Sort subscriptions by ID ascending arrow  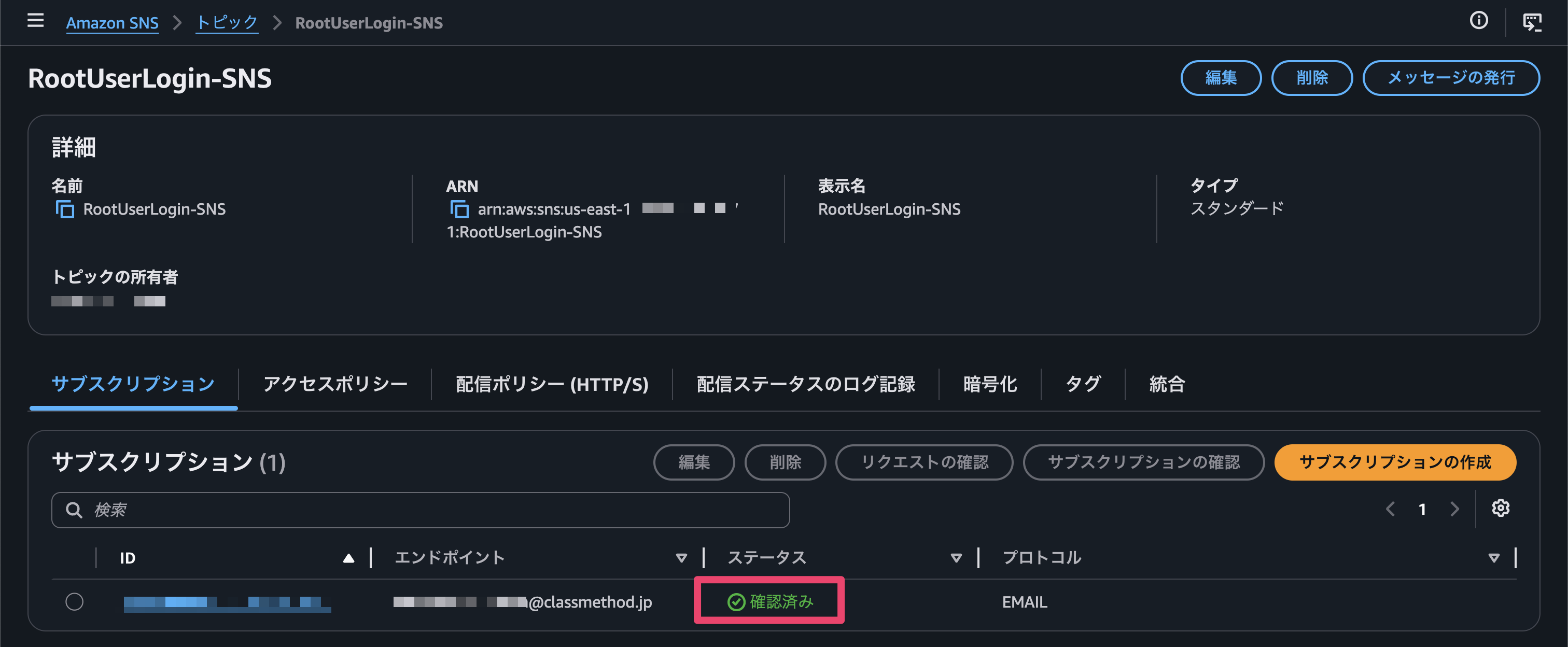[x=348, y=558]
